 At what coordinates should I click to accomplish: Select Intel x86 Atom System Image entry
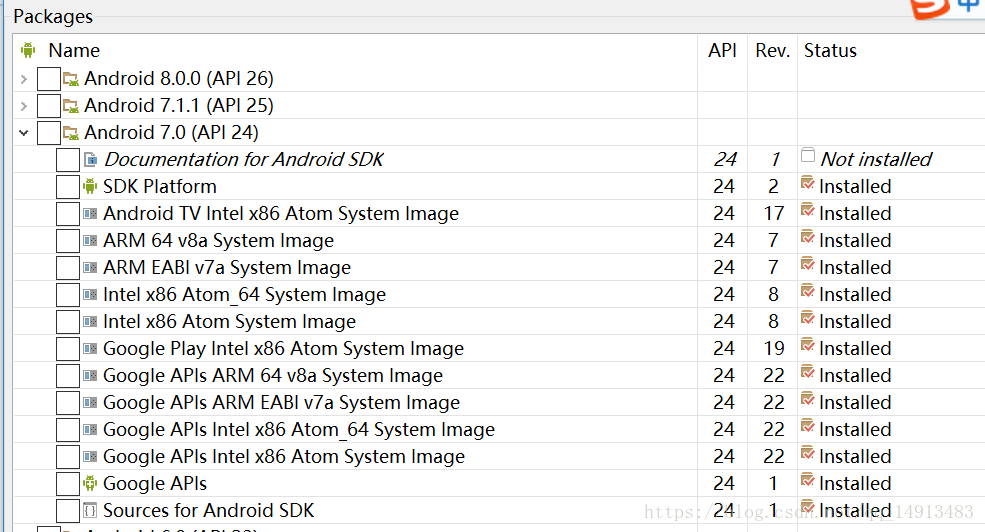(x=229, y=322)
